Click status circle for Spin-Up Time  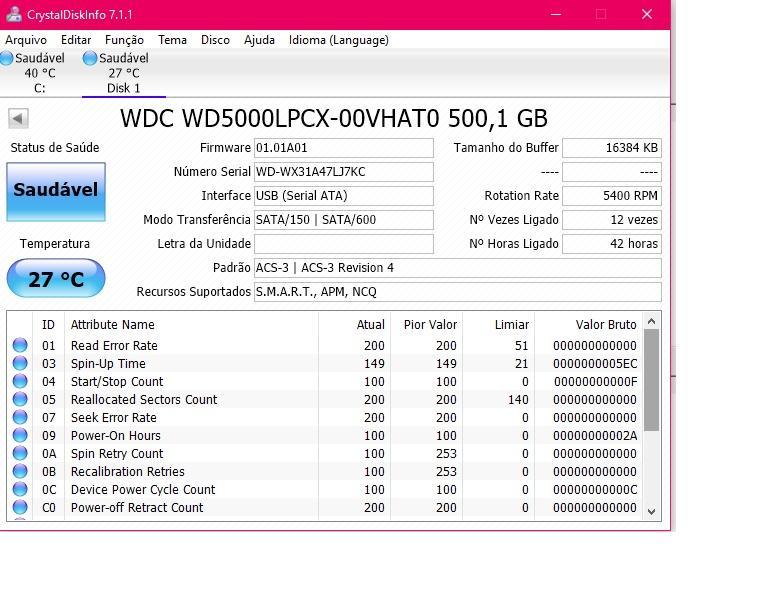(20, 363)
